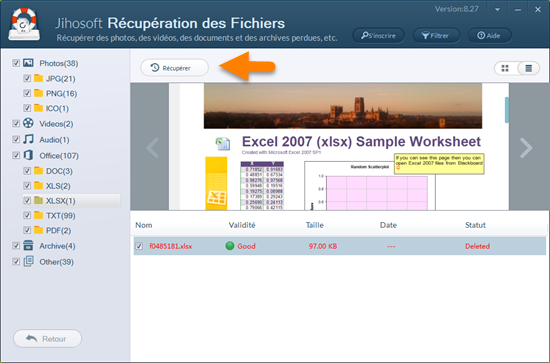
Task: Open the TXT(99) folder label
Action: [61, 216]
